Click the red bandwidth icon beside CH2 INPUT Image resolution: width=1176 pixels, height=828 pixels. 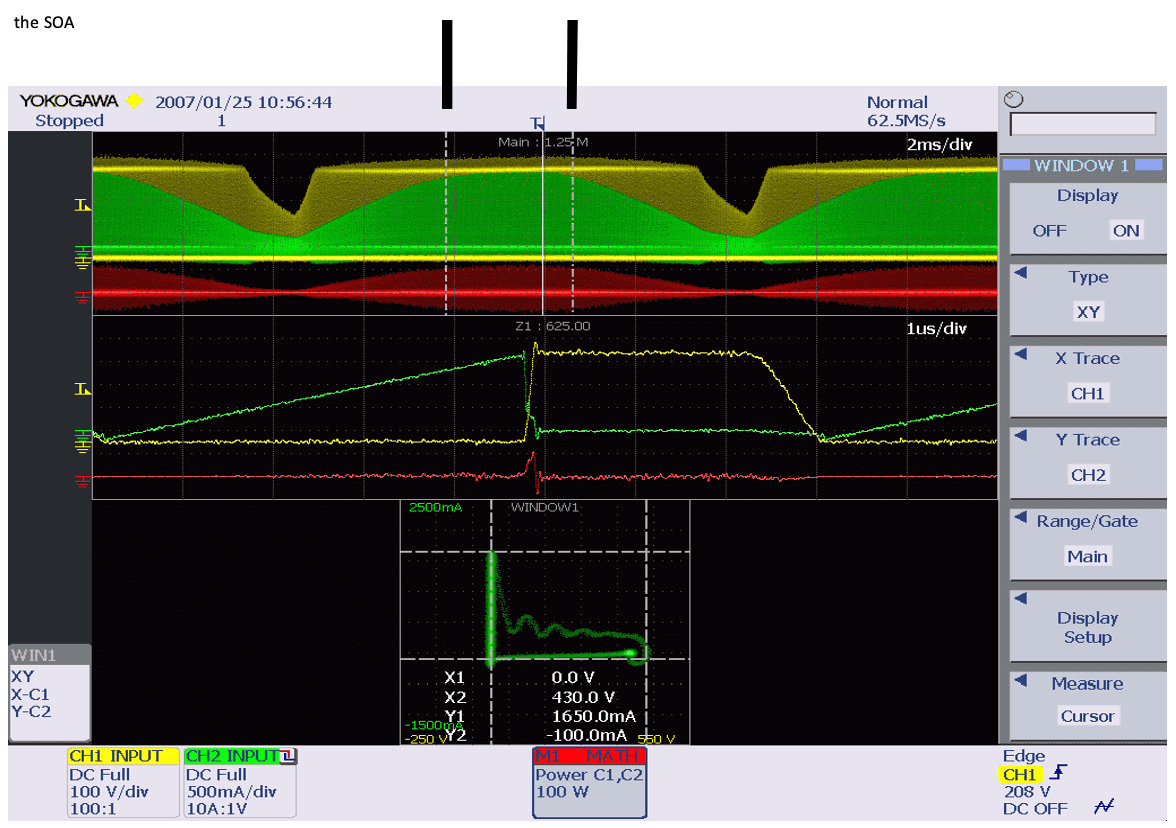click(x=288, y=756)
